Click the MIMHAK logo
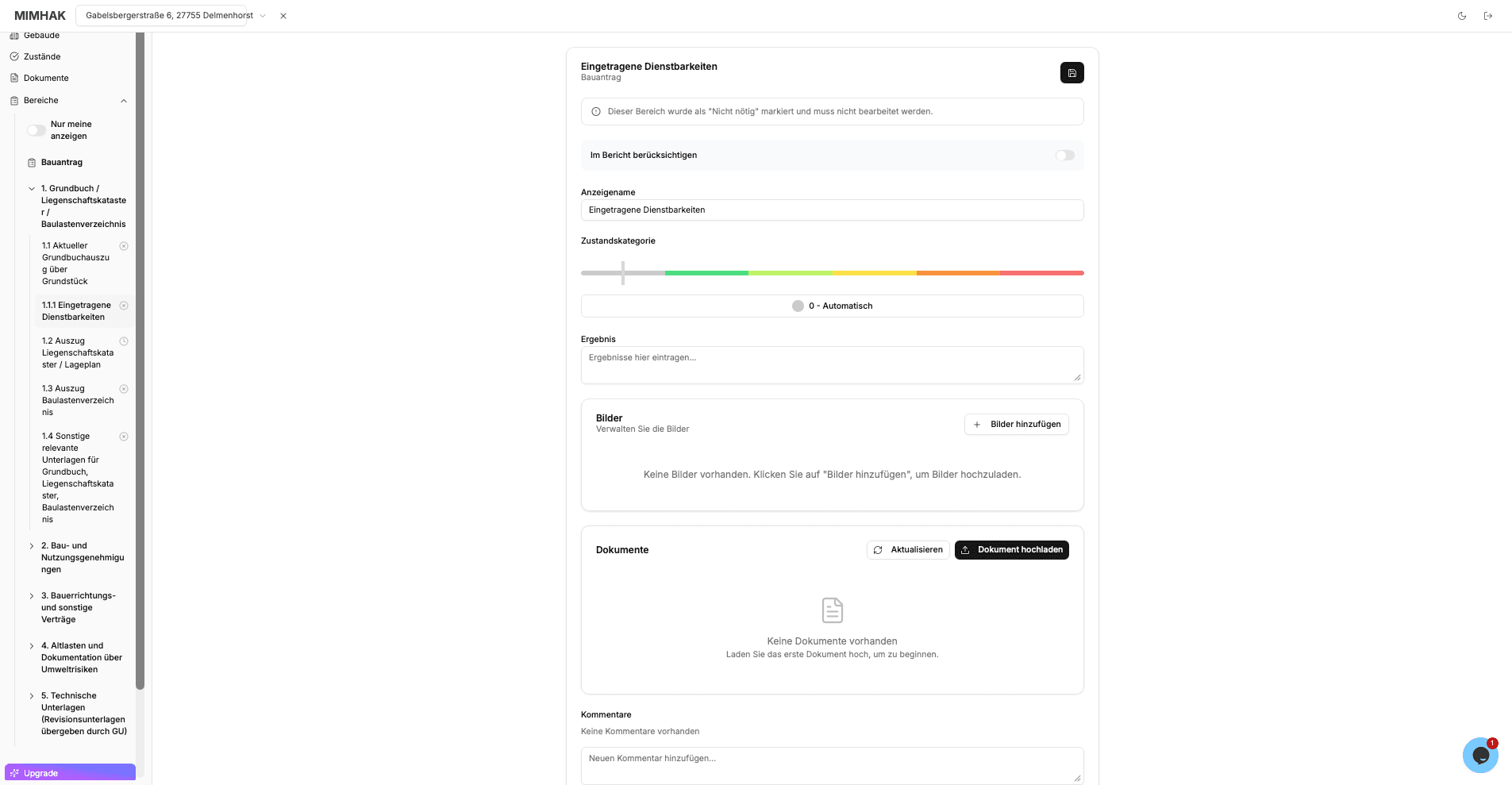1512x785 pixels. click(40, 16)
